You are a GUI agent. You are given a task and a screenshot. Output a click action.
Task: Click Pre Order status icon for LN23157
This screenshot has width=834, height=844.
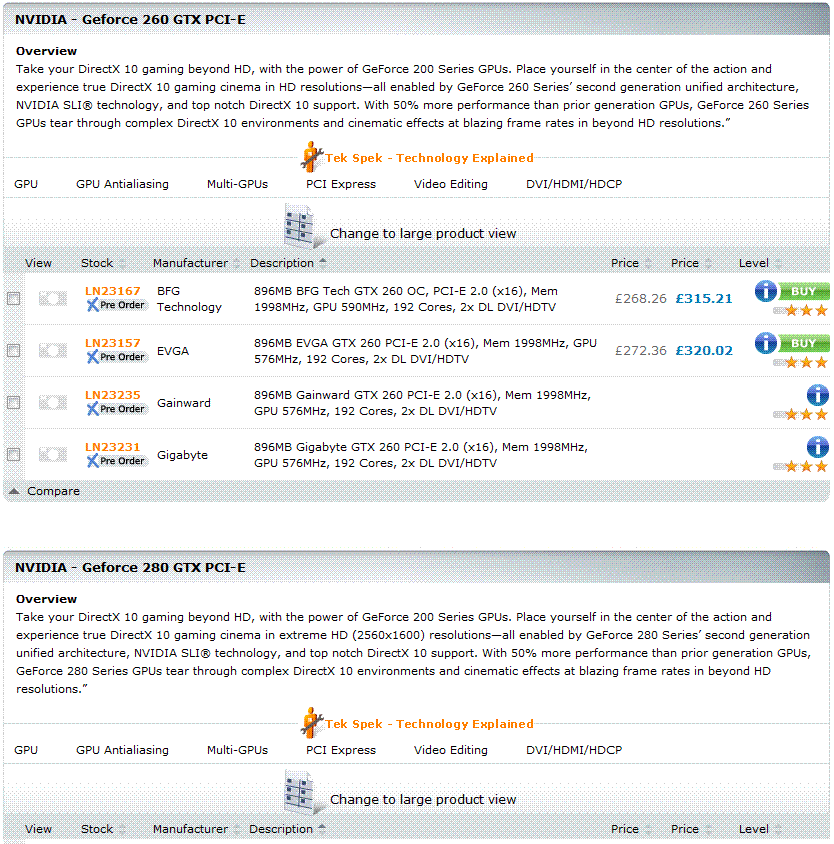(x=116, y=357)
